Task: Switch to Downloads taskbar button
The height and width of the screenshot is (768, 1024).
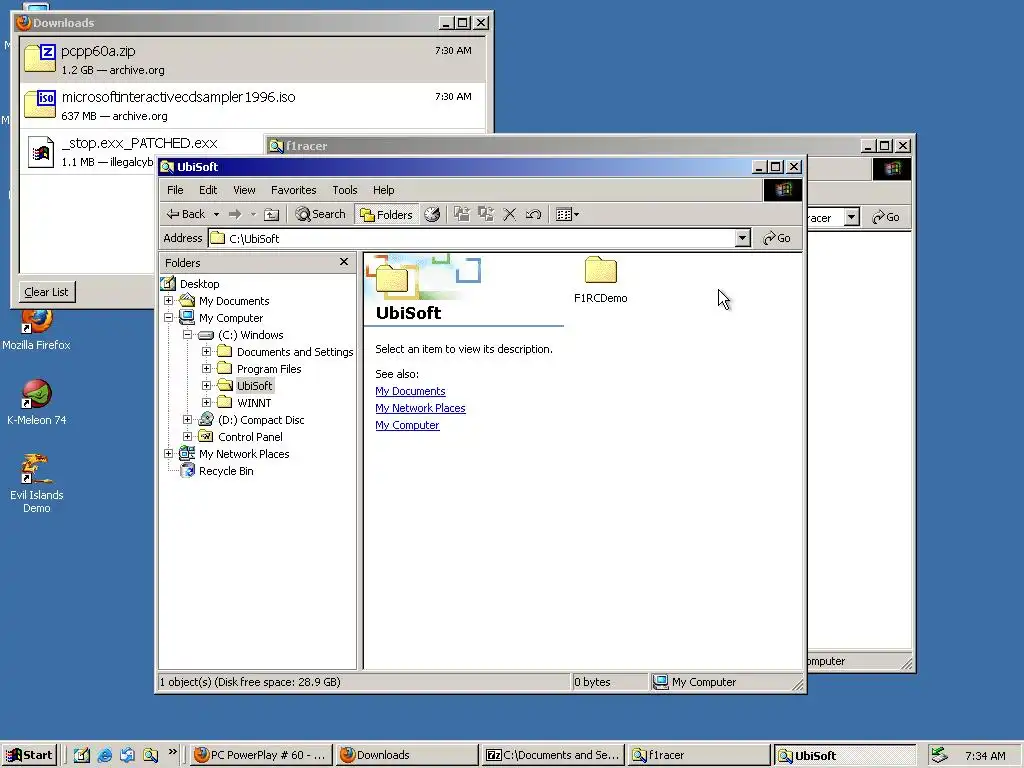Action: click(x=408, y=755)
